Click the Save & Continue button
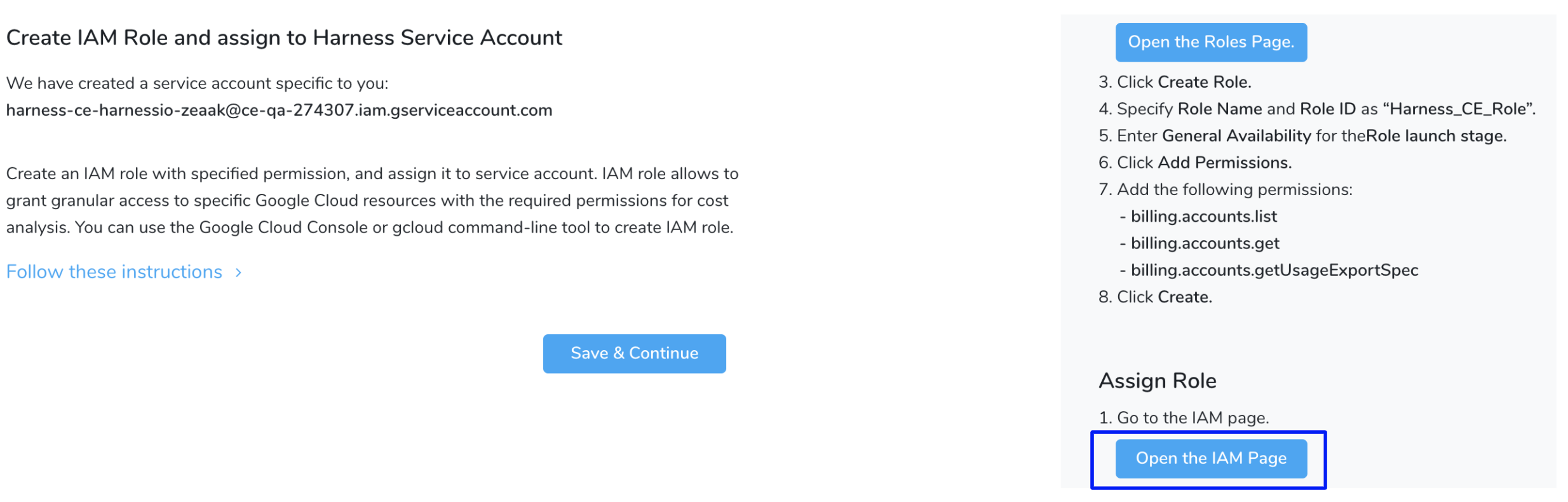Screen dimensions: 1568x502 click(x=634, y=353)
